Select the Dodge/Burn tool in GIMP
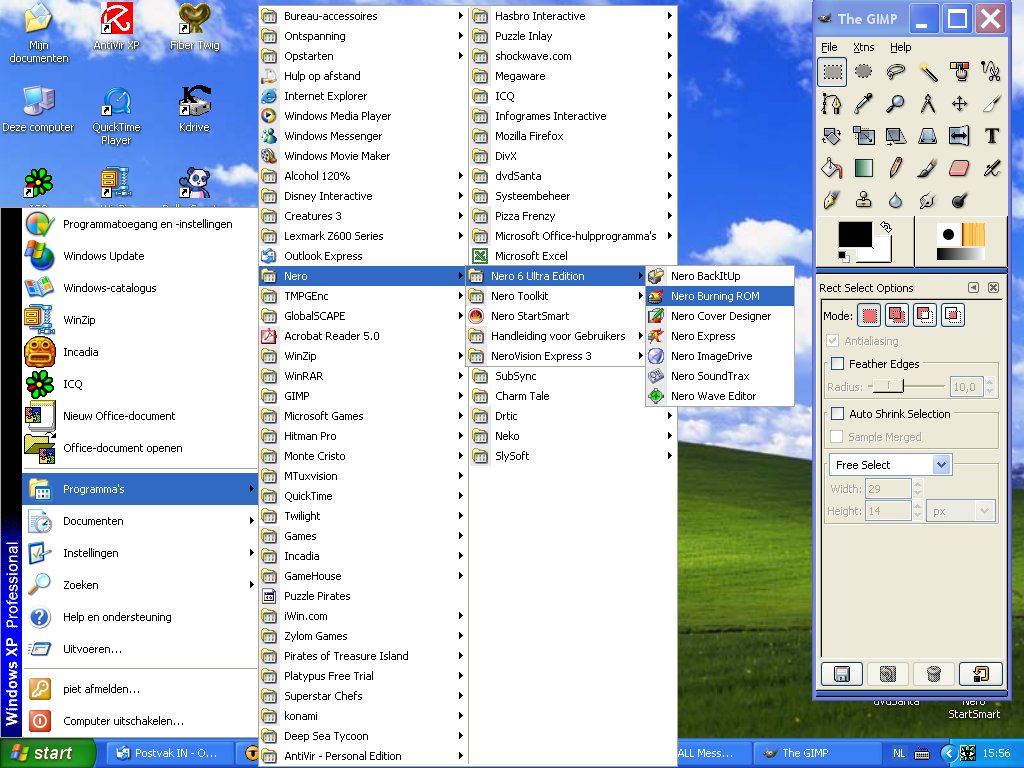Screen dimensions: 1024x768 tap(960, 200)
